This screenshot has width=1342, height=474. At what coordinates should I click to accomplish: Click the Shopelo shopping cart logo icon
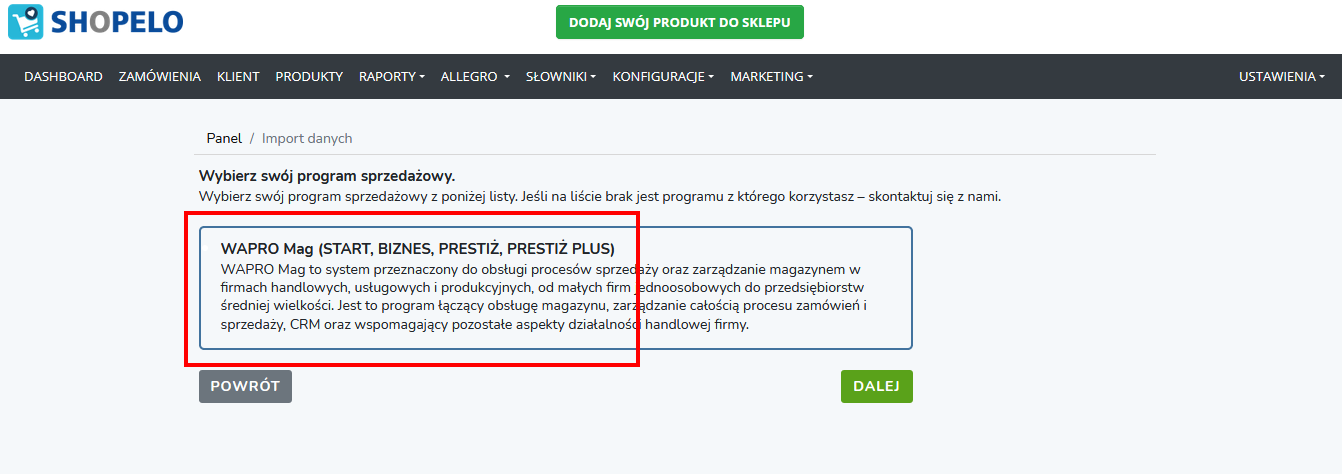[x=26, y=22]
